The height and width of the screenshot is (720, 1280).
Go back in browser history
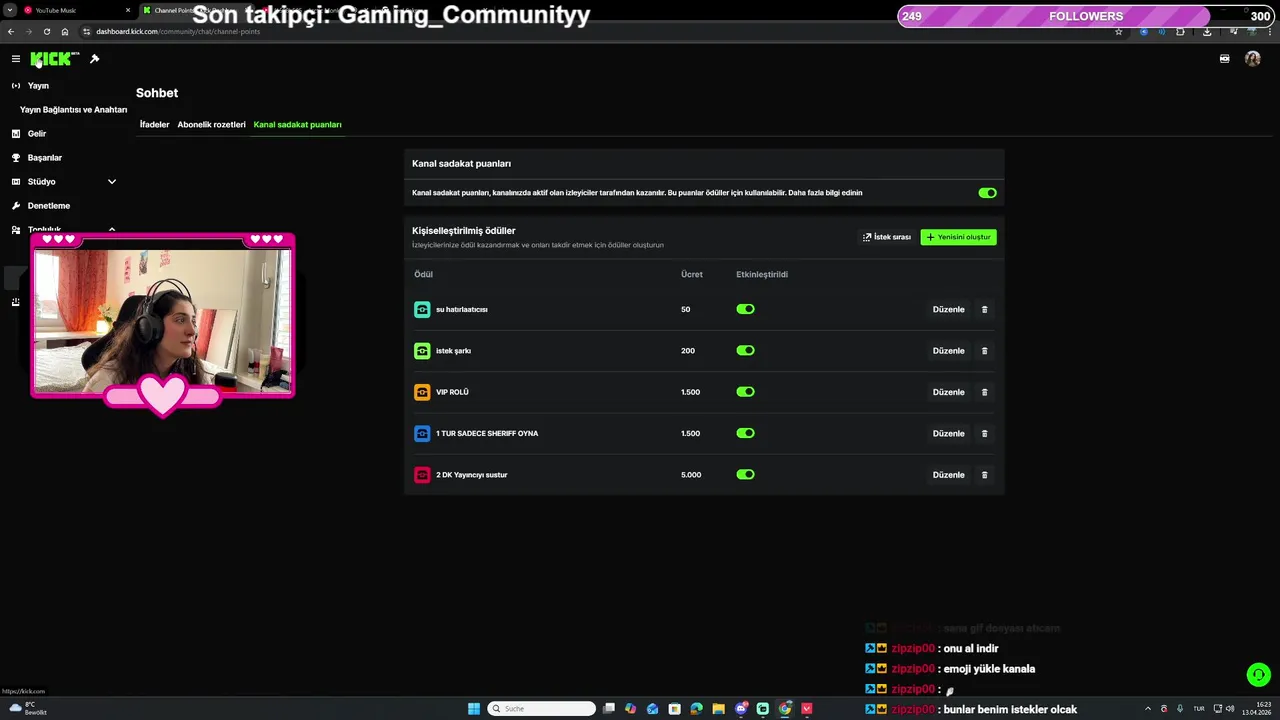pos(11,31)
